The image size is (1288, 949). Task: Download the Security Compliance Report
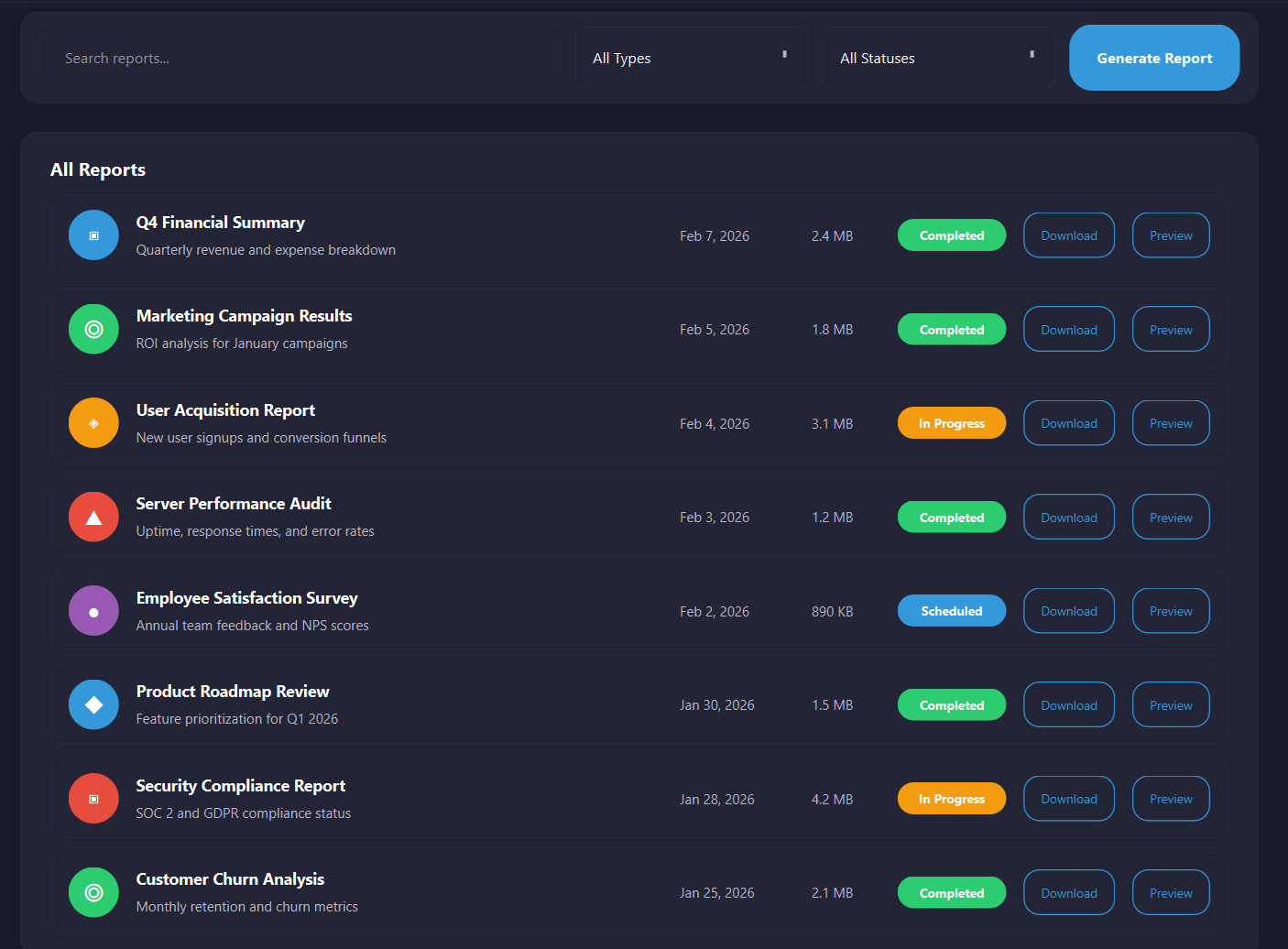point(1068,798)
